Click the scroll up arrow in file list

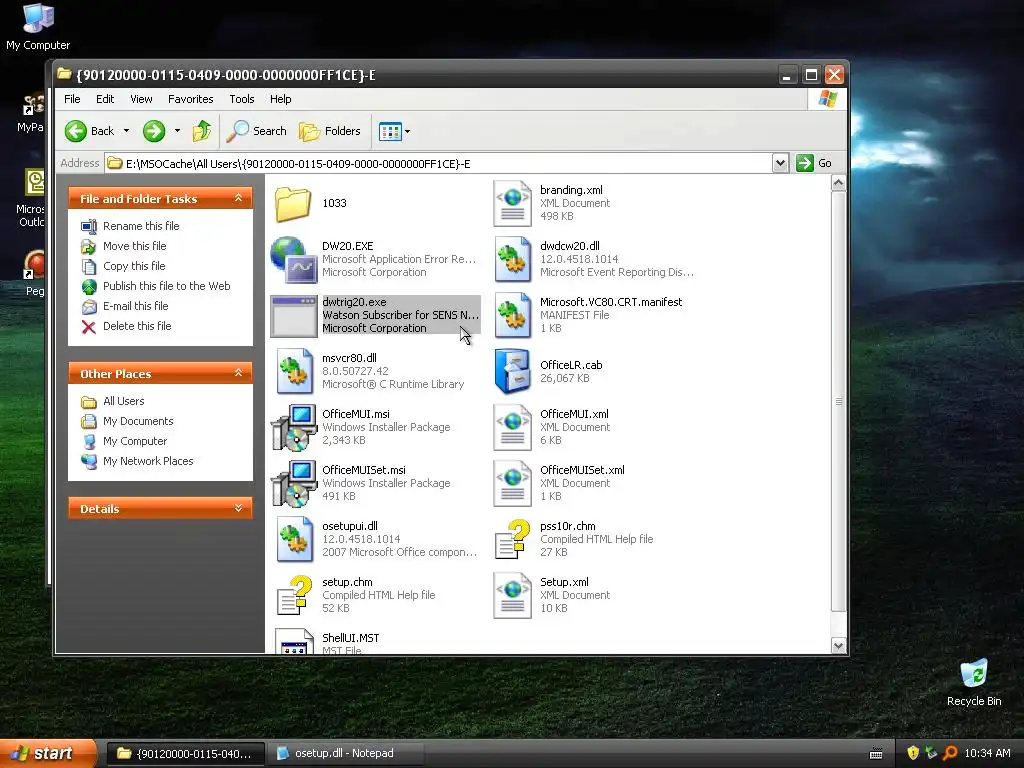tap(839, 184)
